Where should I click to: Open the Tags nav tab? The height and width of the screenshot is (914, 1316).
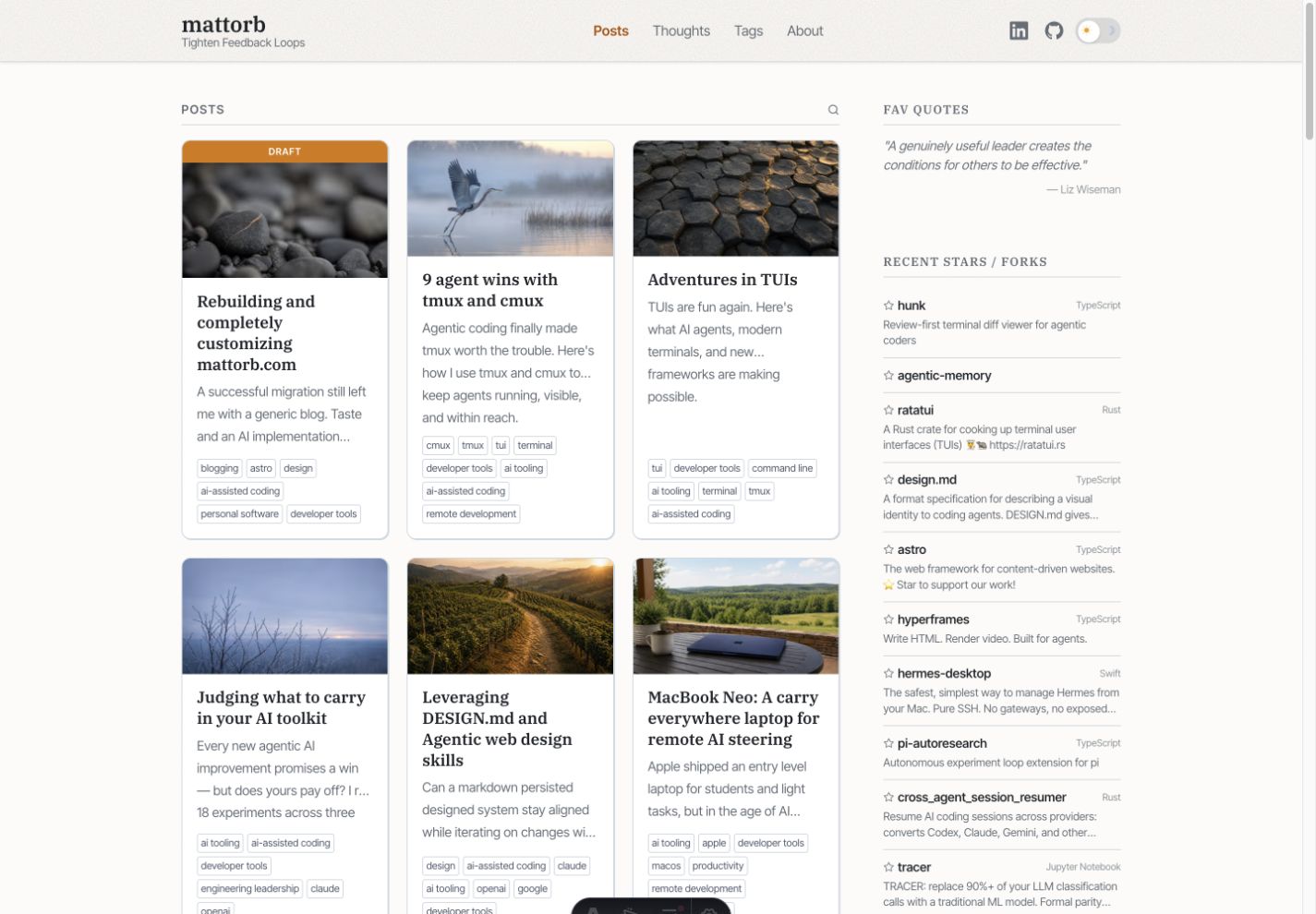748,30
